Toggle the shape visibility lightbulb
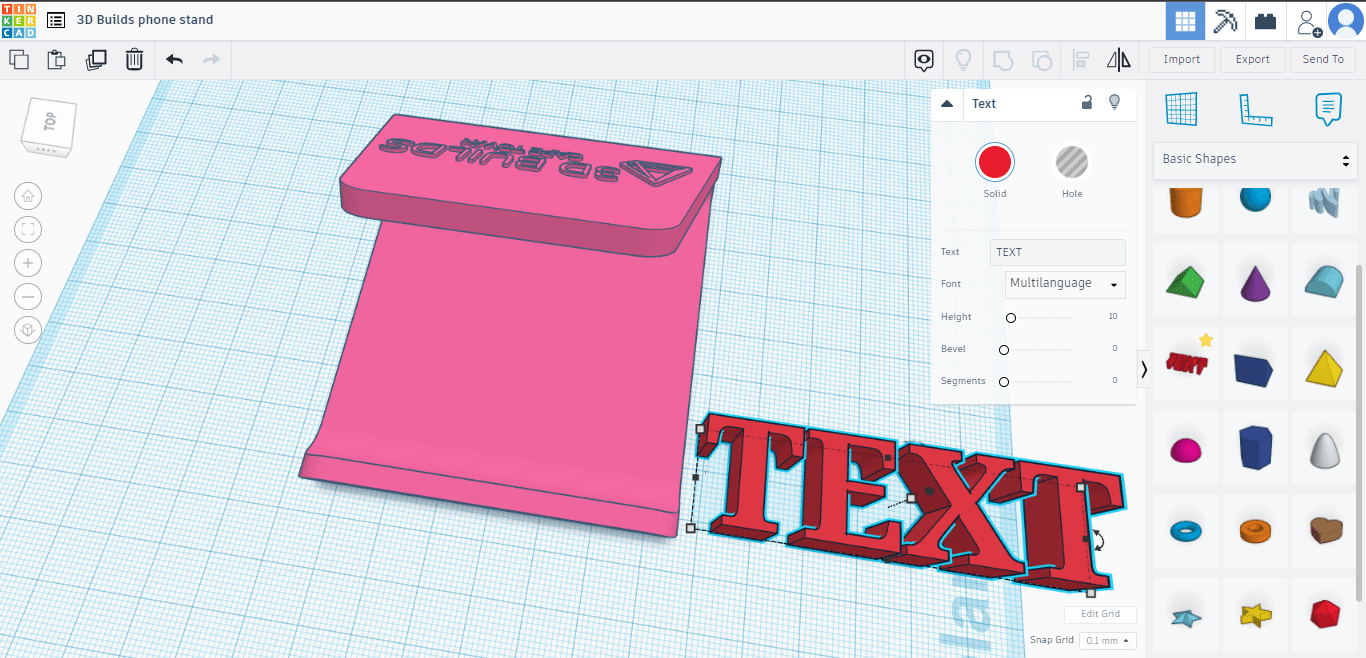Image resolution: width=1366 pixels, height=658 pixels. 1114,103
